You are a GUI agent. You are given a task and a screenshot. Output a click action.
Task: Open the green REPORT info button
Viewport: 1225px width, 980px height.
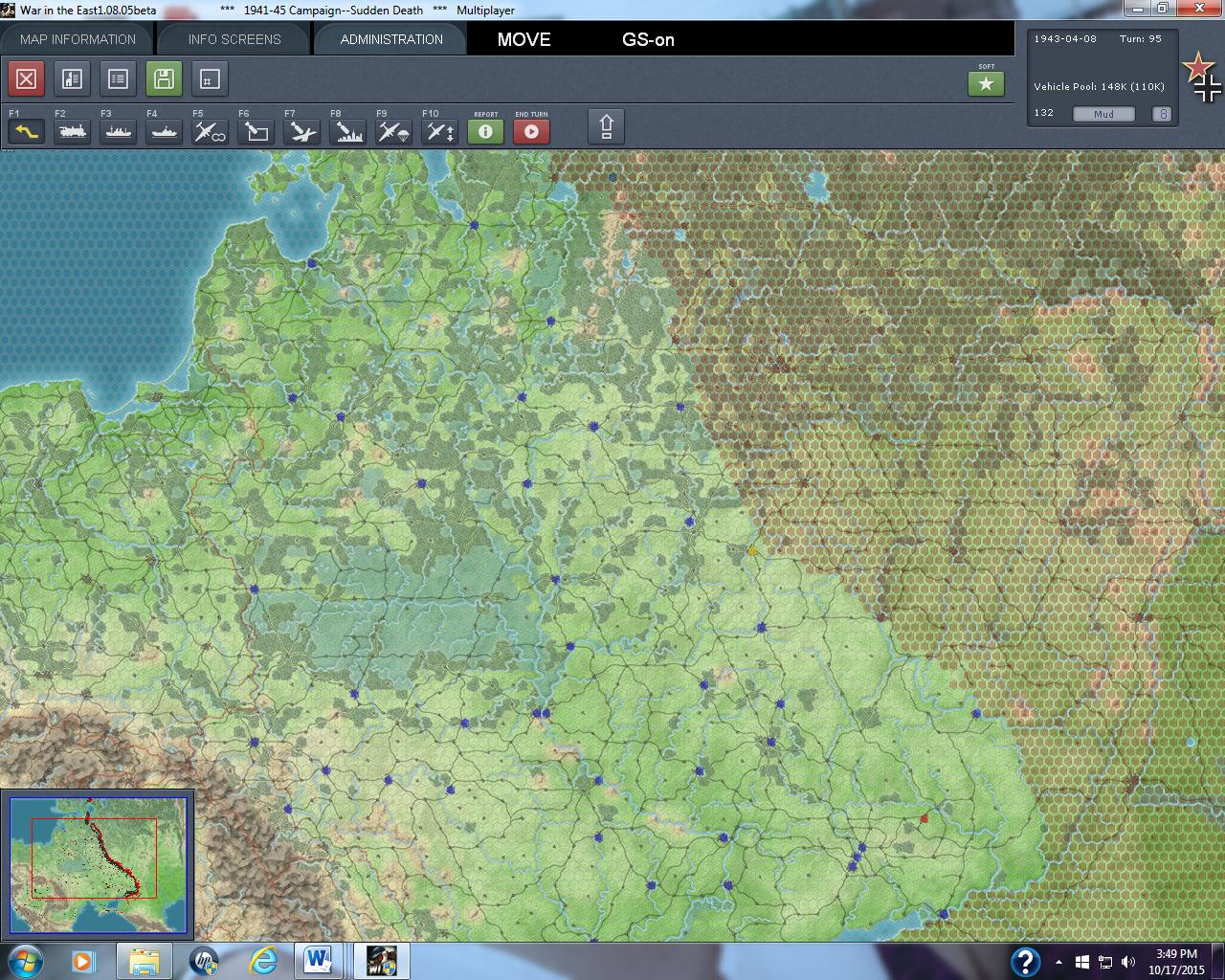485,131
